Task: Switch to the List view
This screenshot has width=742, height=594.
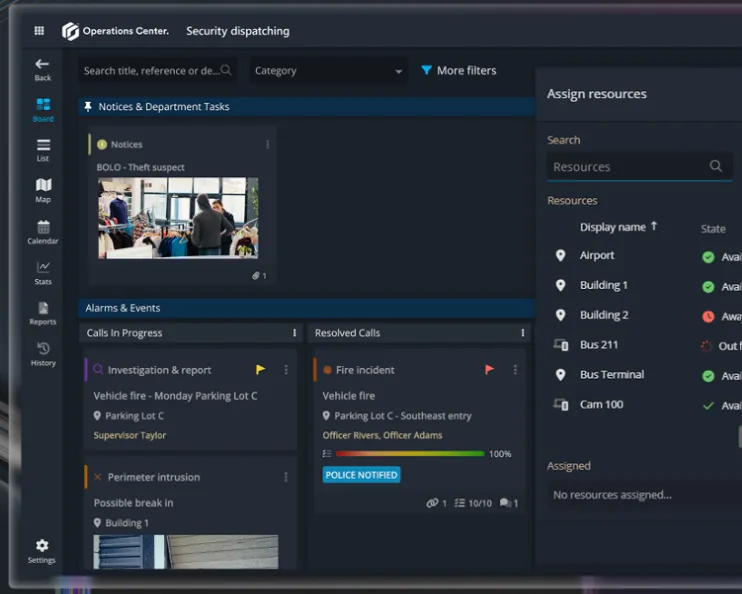Action: point(43,149)
